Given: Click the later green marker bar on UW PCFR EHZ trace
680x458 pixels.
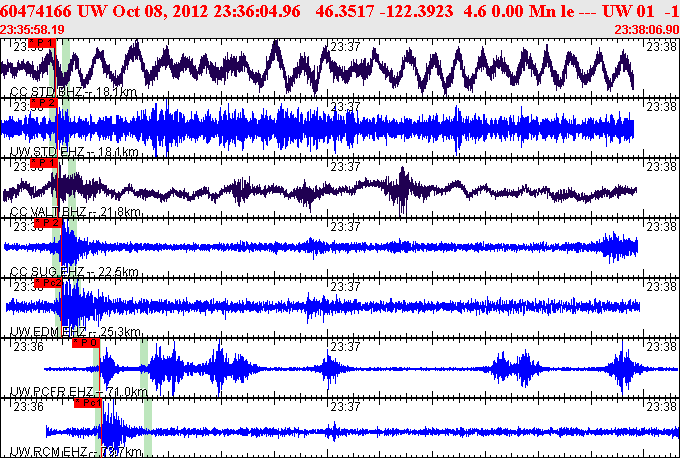Looking at the screenshot, I should pyautogui.click(x=144, y=368).
